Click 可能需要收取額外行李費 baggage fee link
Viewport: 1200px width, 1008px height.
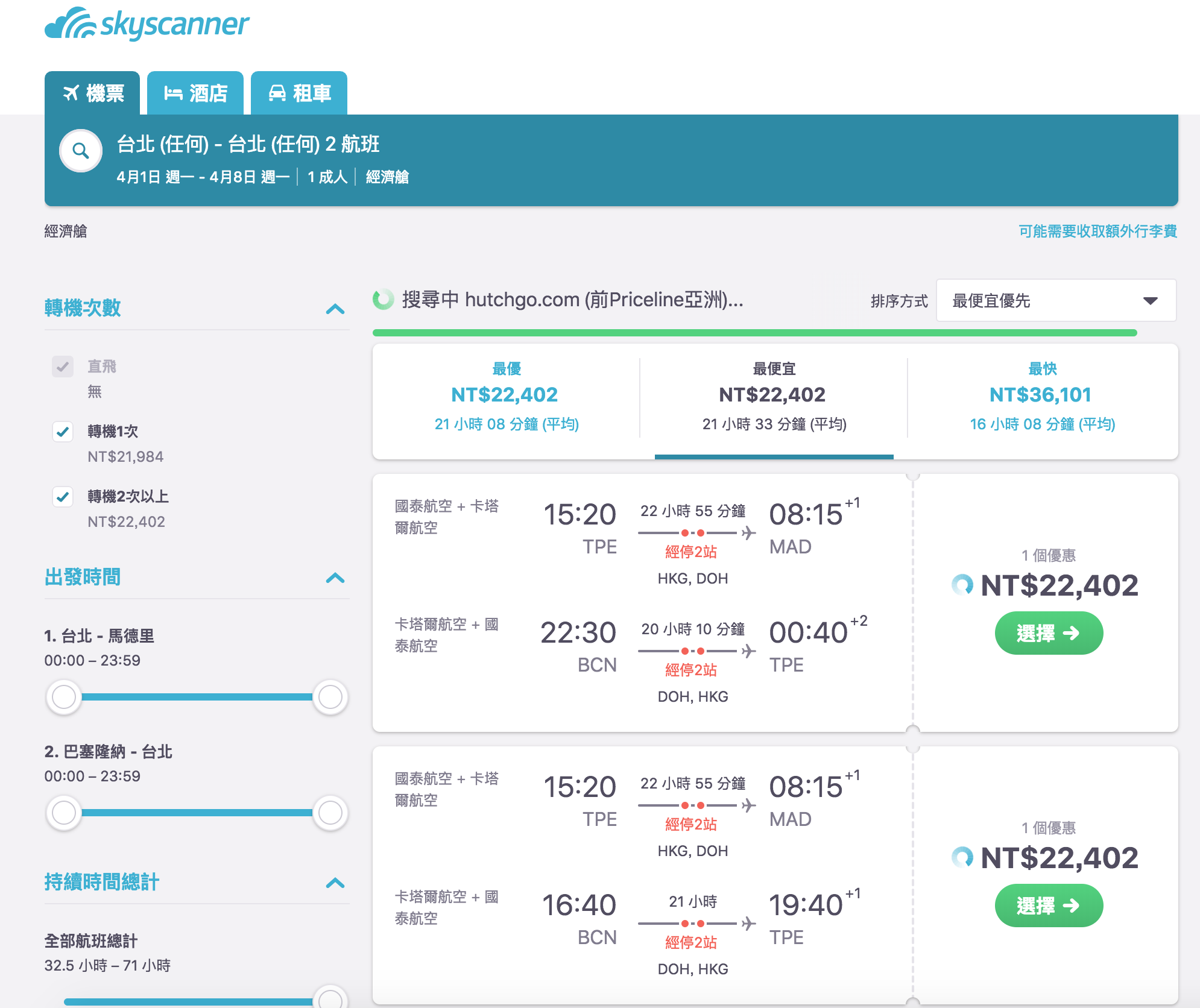[1097, 232]
